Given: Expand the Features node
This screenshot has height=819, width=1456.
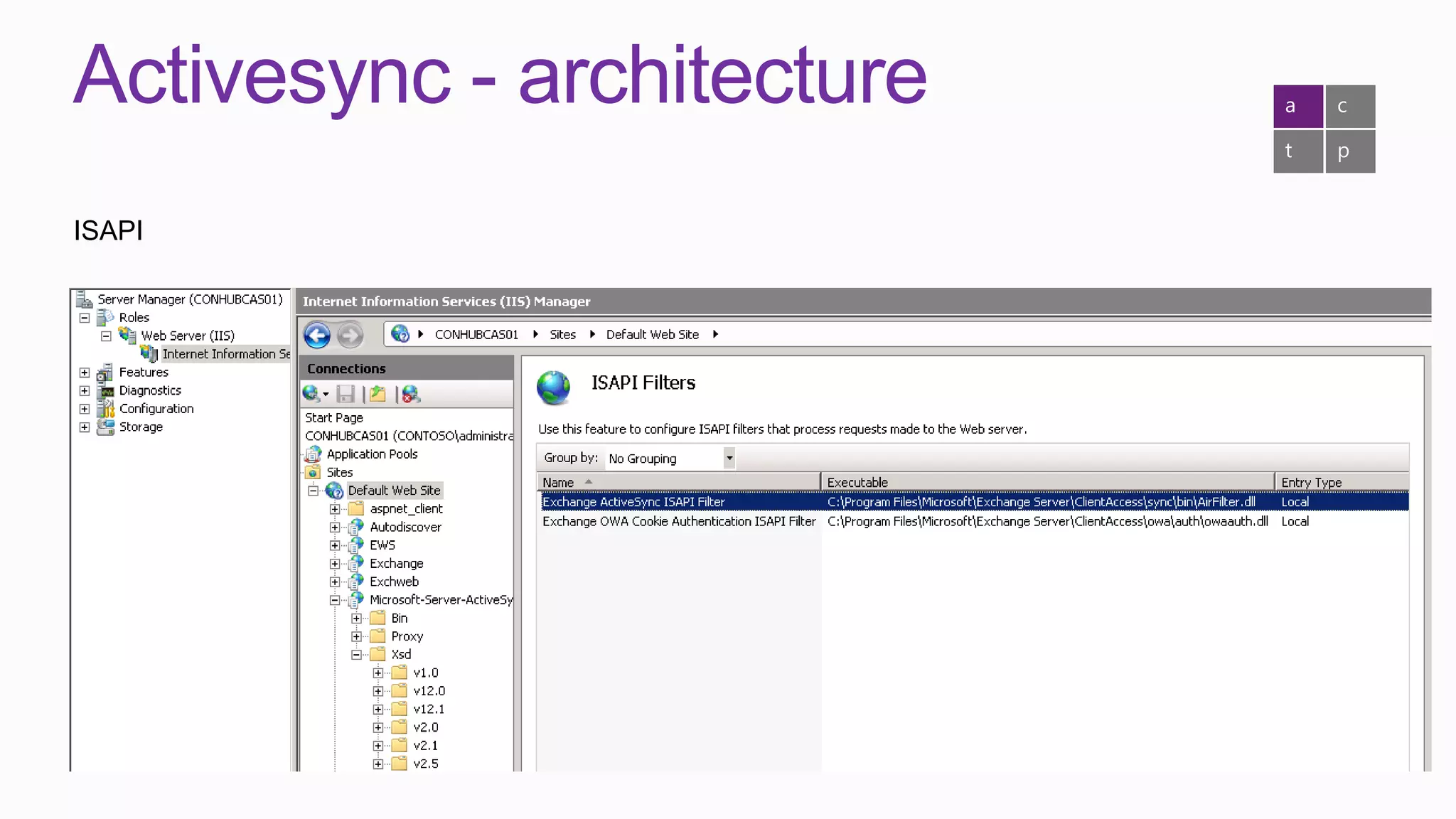Looking at the screenshot, I should 84,373.
